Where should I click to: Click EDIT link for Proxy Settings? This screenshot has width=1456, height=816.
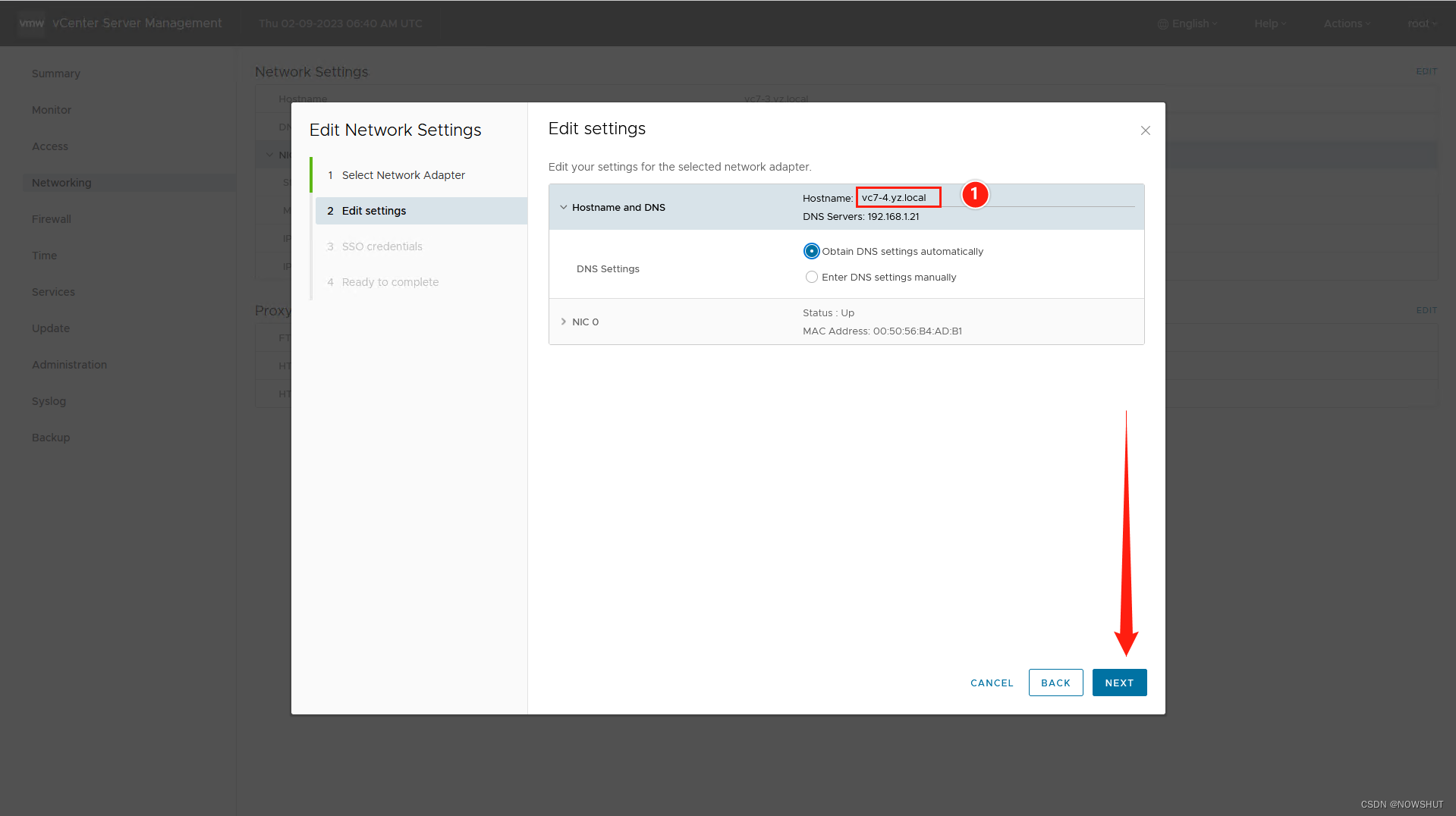tap(1426, 310)
